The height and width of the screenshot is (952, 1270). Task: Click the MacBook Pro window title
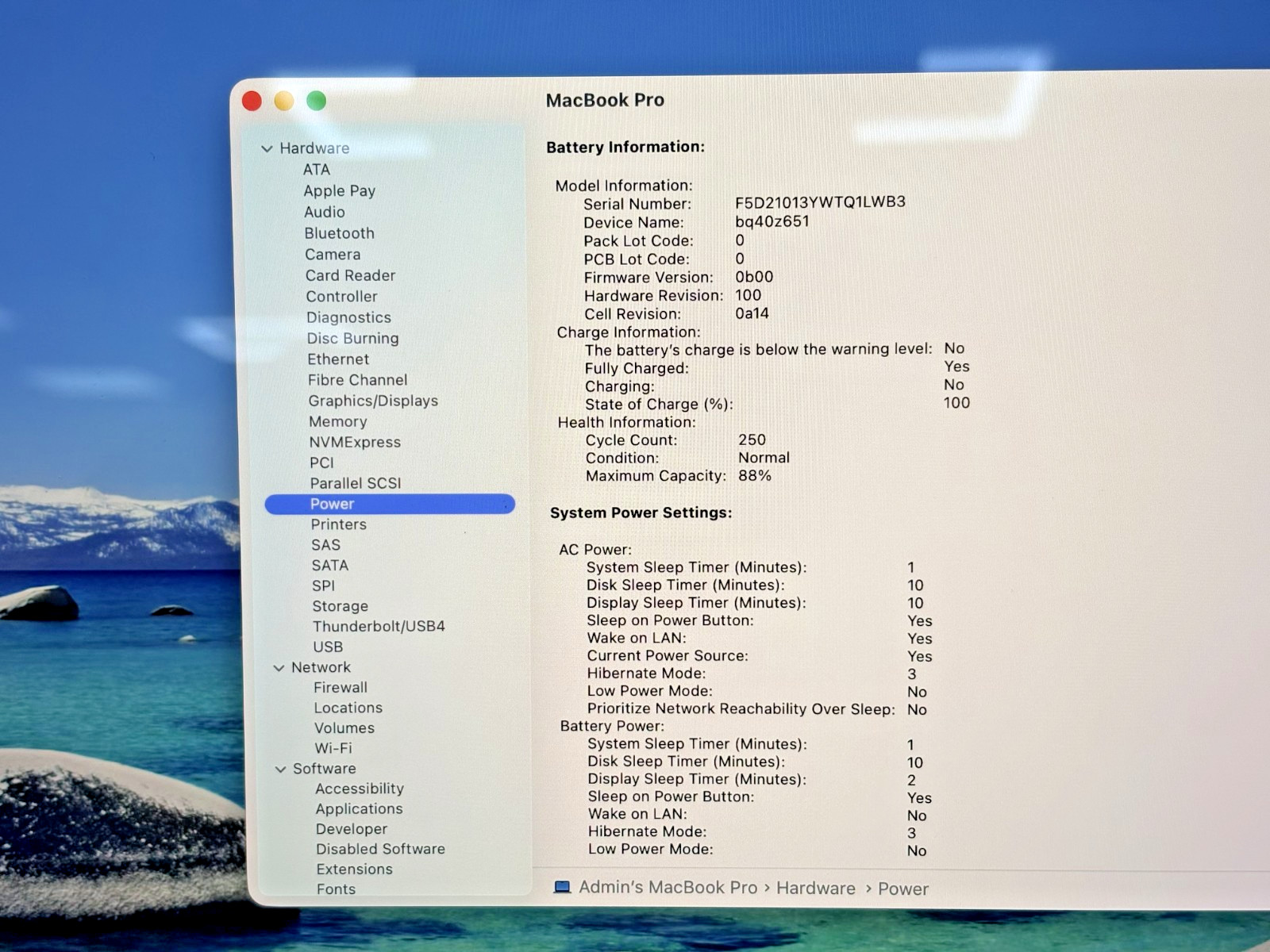605,100
